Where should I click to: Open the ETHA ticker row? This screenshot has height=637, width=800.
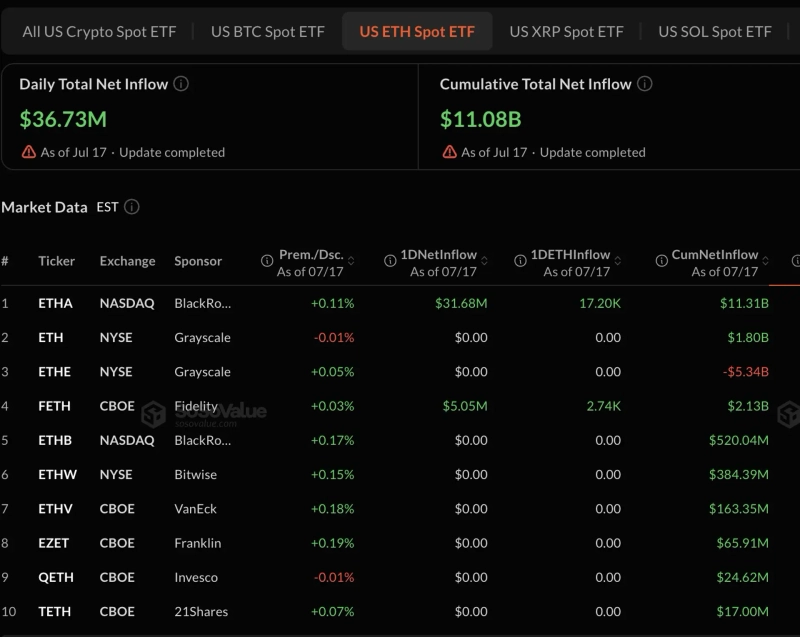(x=400, y=303)
